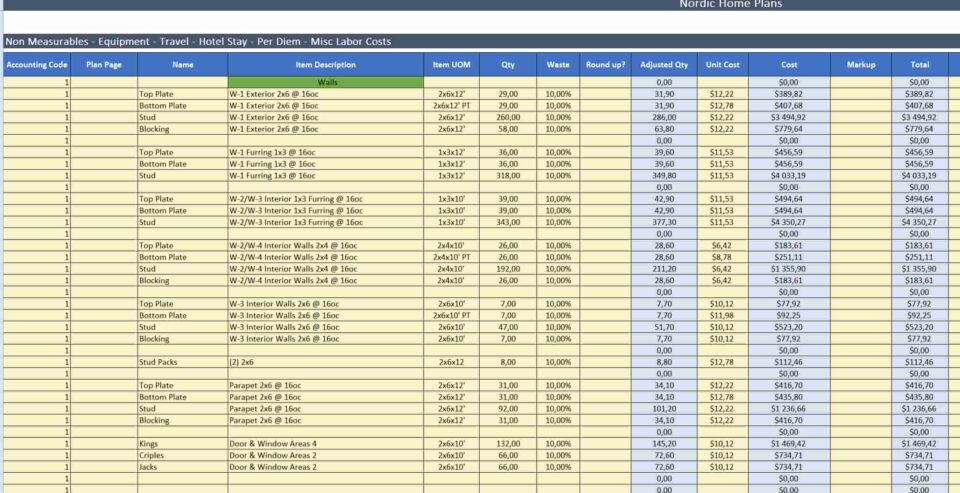
Task: Click the Accounting Code column header
Action: [36, 65]
